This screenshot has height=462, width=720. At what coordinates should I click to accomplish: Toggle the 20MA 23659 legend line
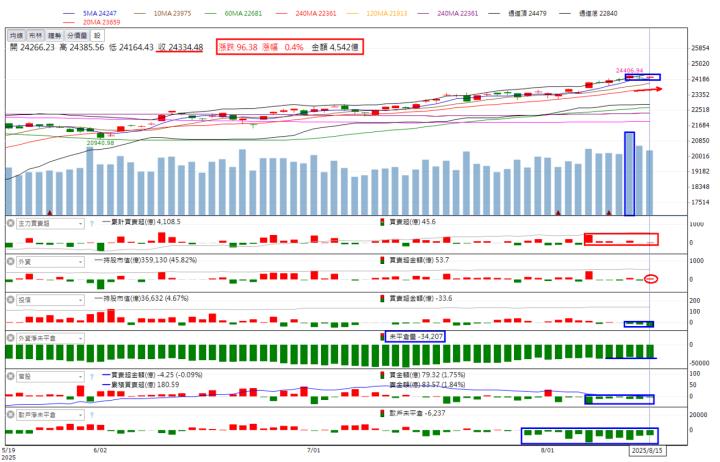[x=91, y=22]
